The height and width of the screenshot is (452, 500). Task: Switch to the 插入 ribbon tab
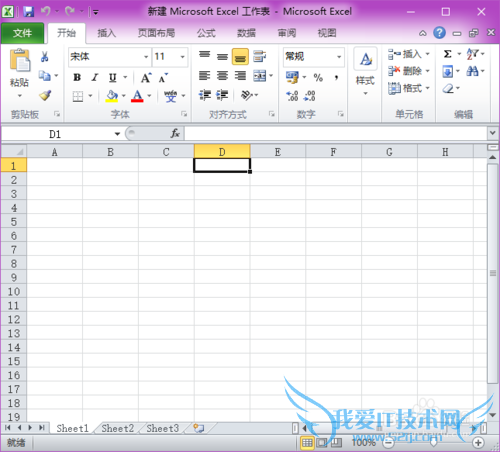[x=107, y=33]
